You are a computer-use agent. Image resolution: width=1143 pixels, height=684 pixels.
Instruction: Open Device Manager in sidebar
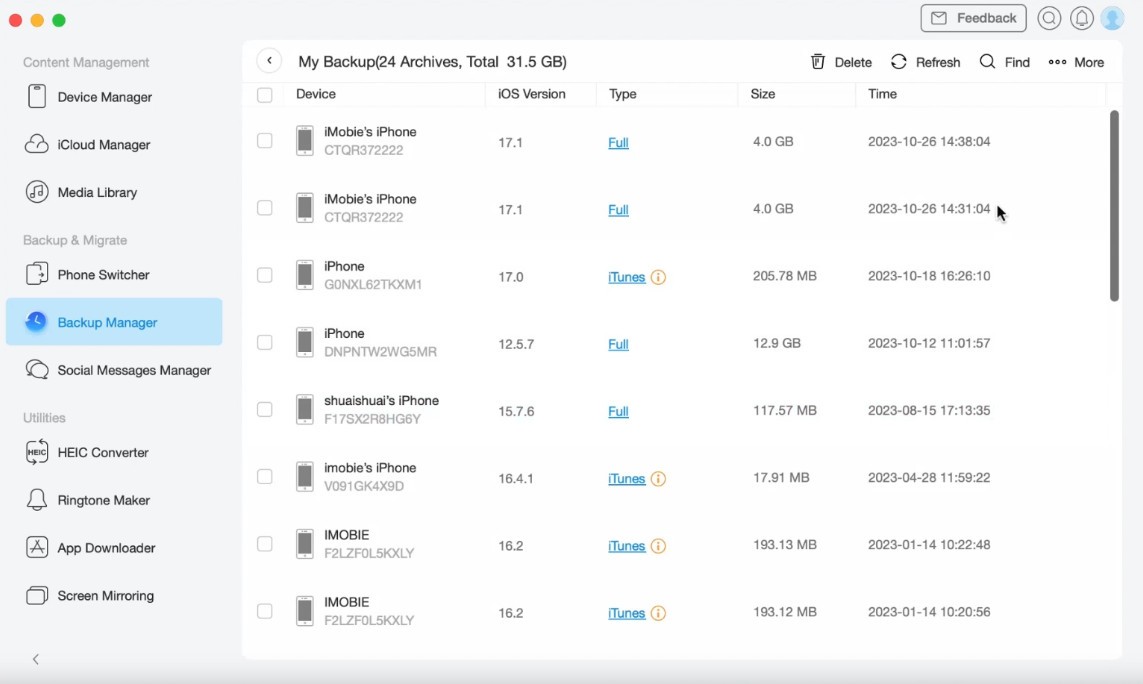point(104,97)
